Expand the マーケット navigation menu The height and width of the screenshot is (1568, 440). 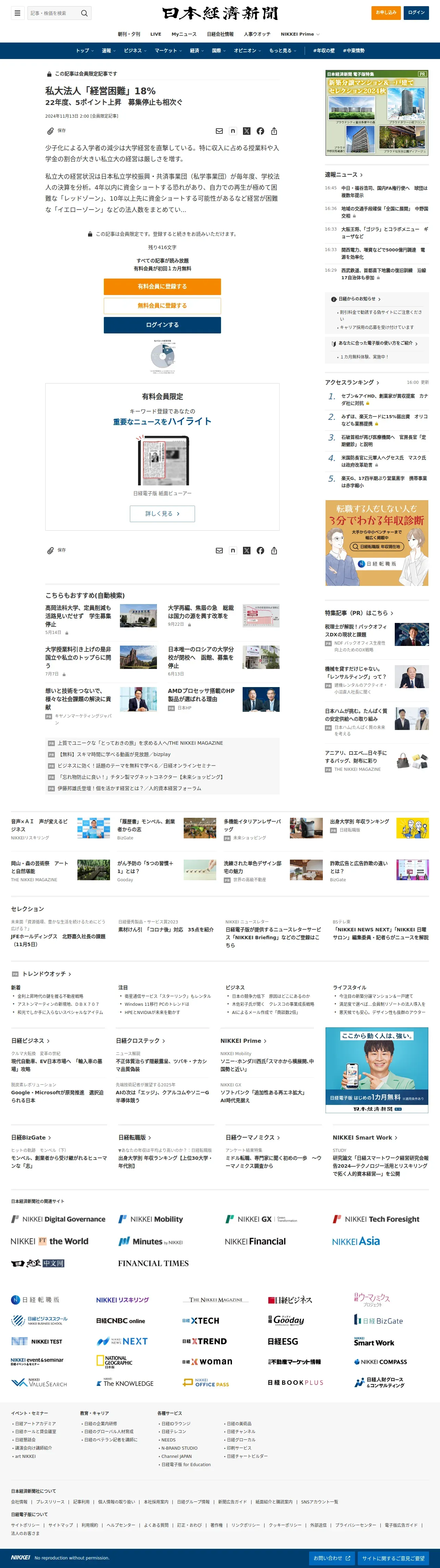pyautogui.click(x=168, y=50)
